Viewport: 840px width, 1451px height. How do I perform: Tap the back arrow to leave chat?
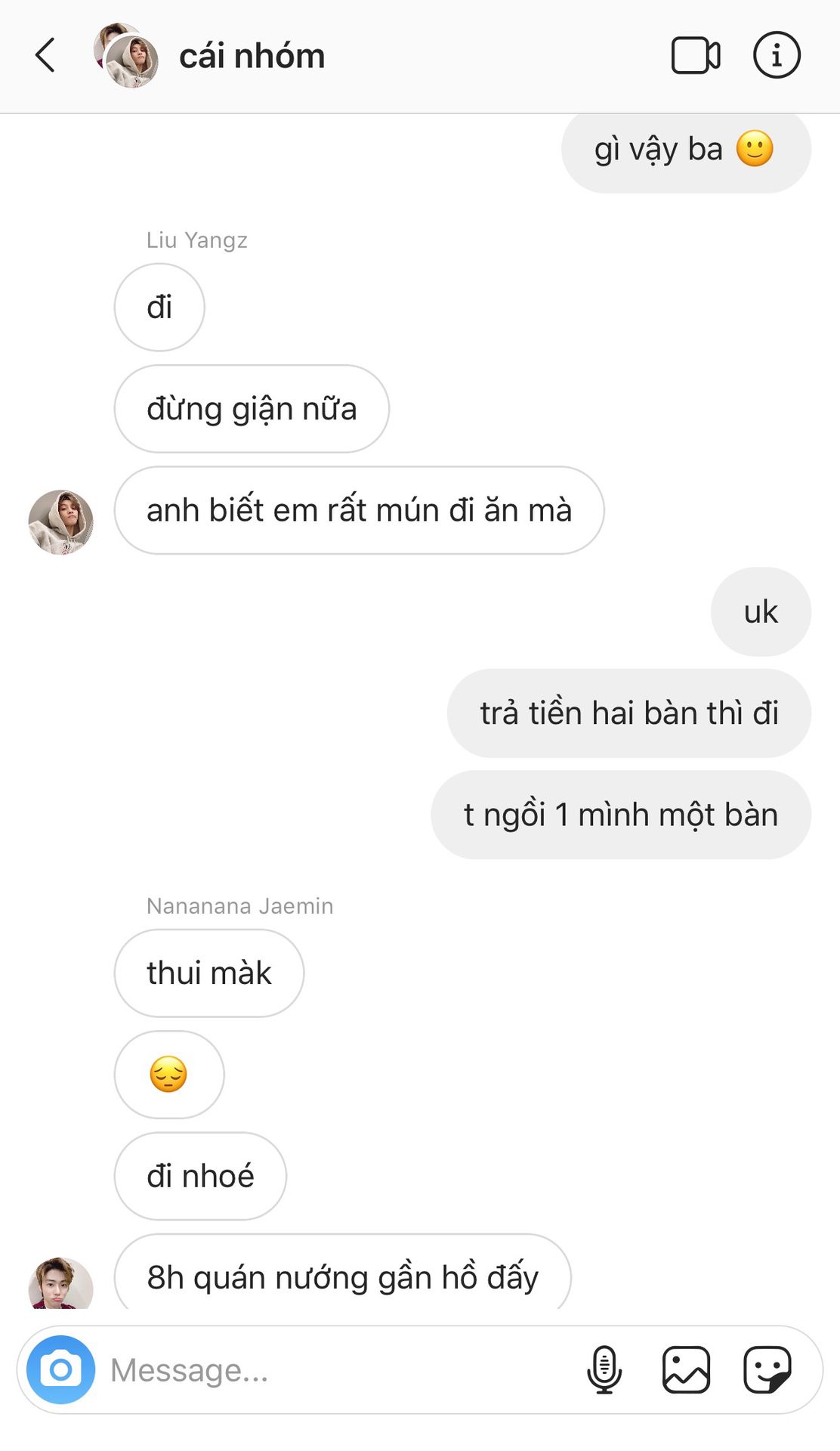point(46,56)
